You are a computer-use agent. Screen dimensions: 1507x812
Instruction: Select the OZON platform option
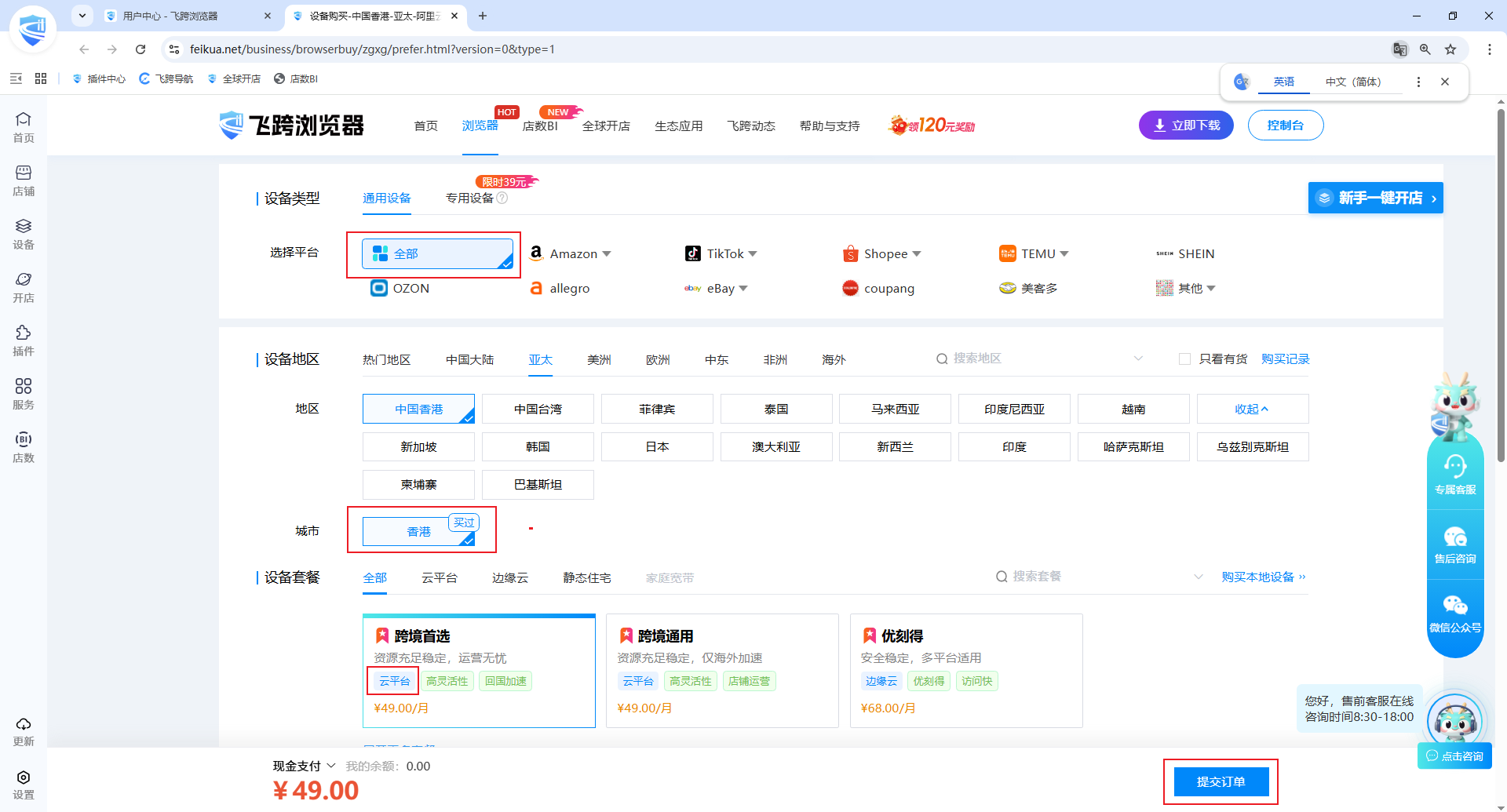(x=400, y=288)
